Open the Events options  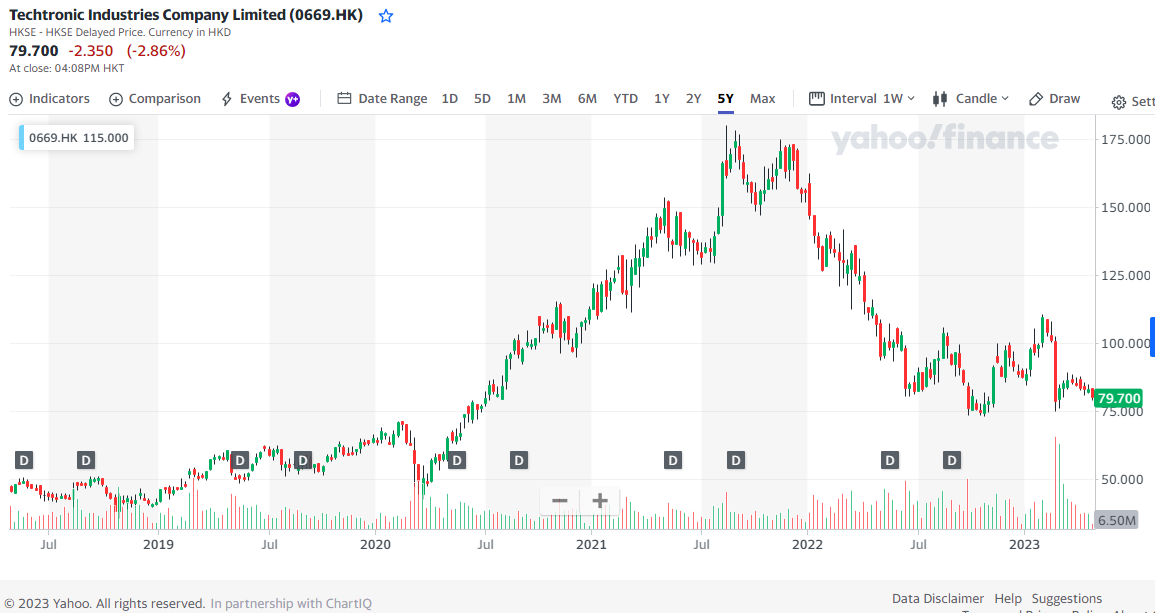pyautogui.click(x=252, y=99)
